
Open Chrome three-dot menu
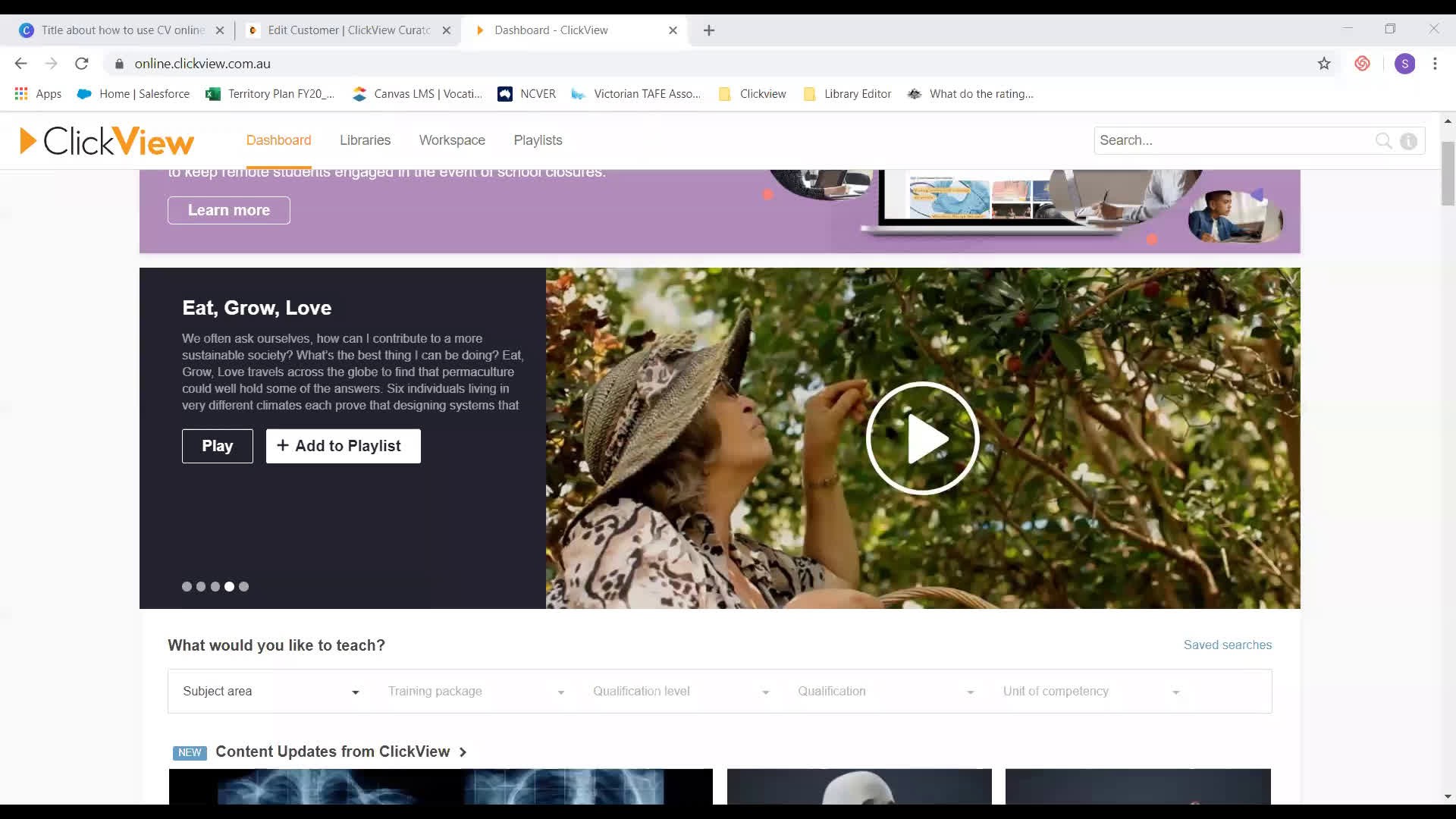(1435, 64)
